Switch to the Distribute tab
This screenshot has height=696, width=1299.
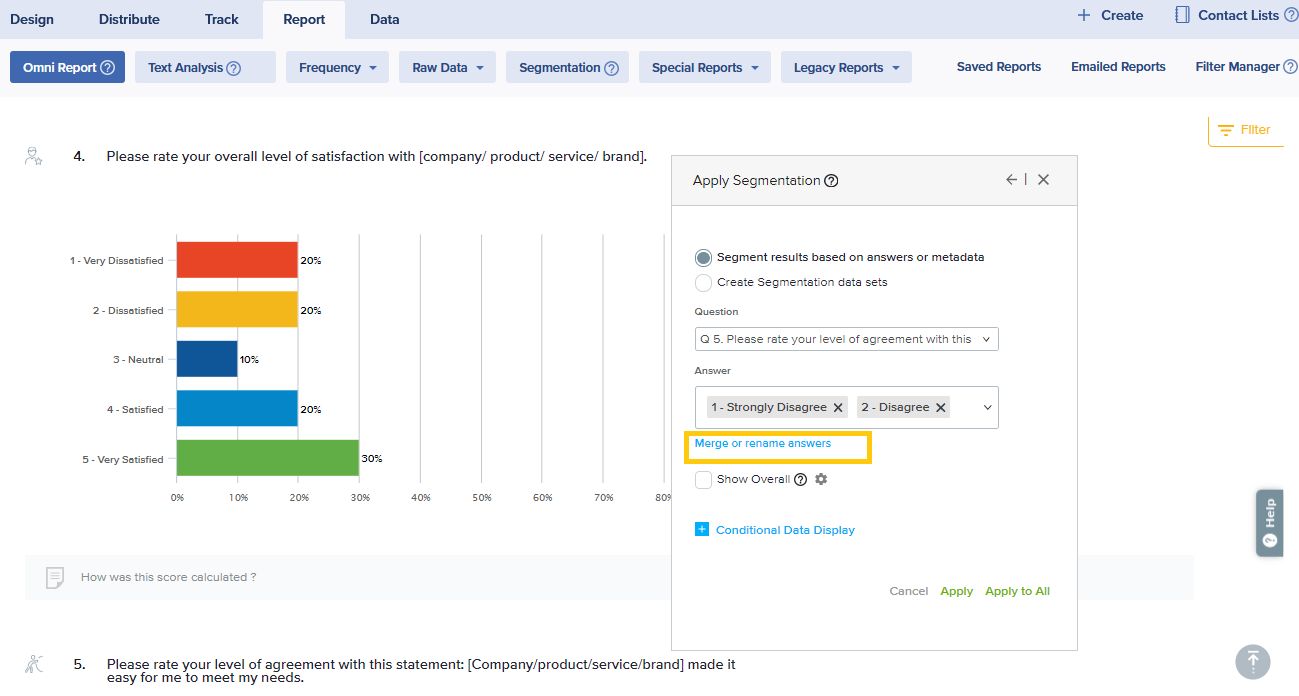pos(129,19)
